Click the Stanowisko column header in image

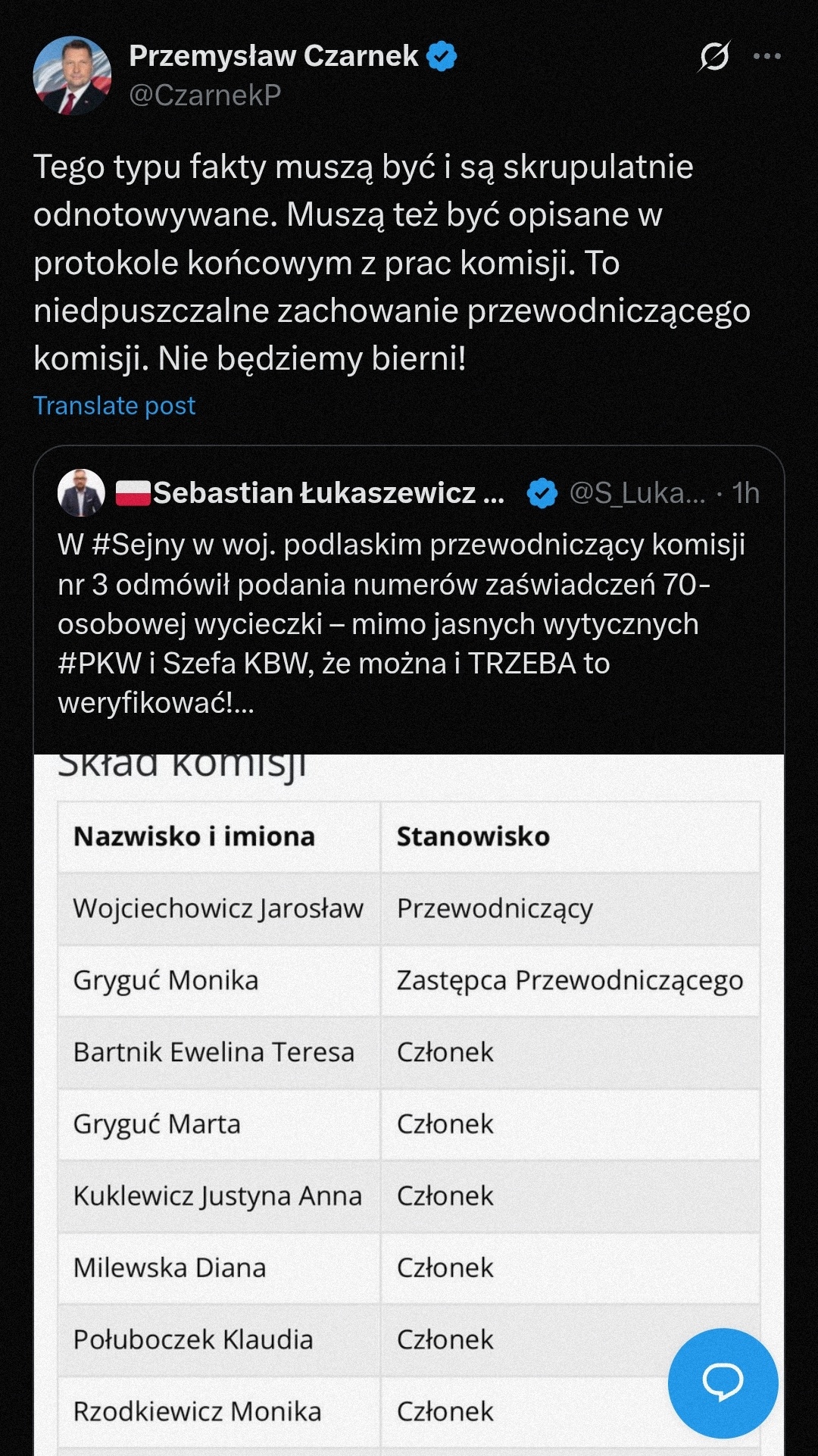[473, 836]
